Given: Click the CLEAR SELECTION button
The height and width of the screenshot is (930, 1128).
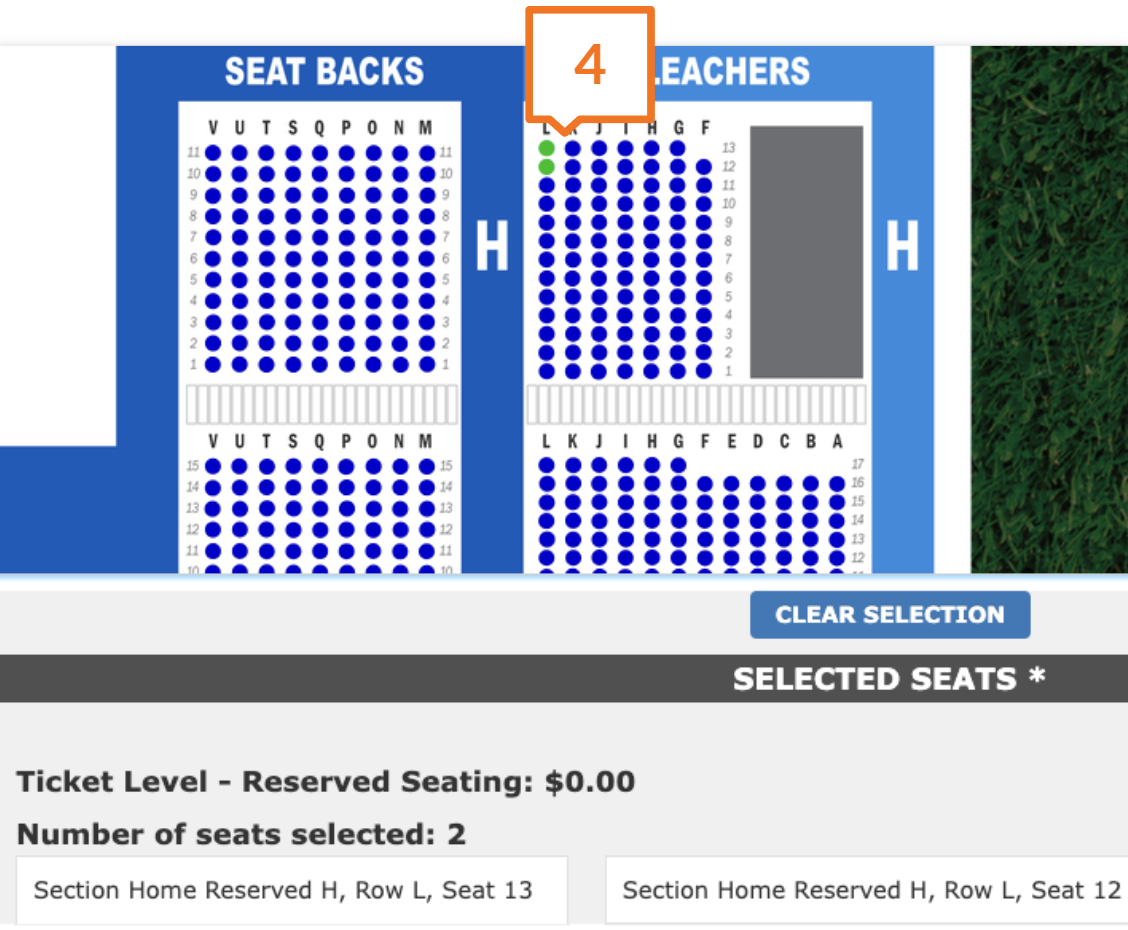Looking at the screenshot, I should click(890, 615).
